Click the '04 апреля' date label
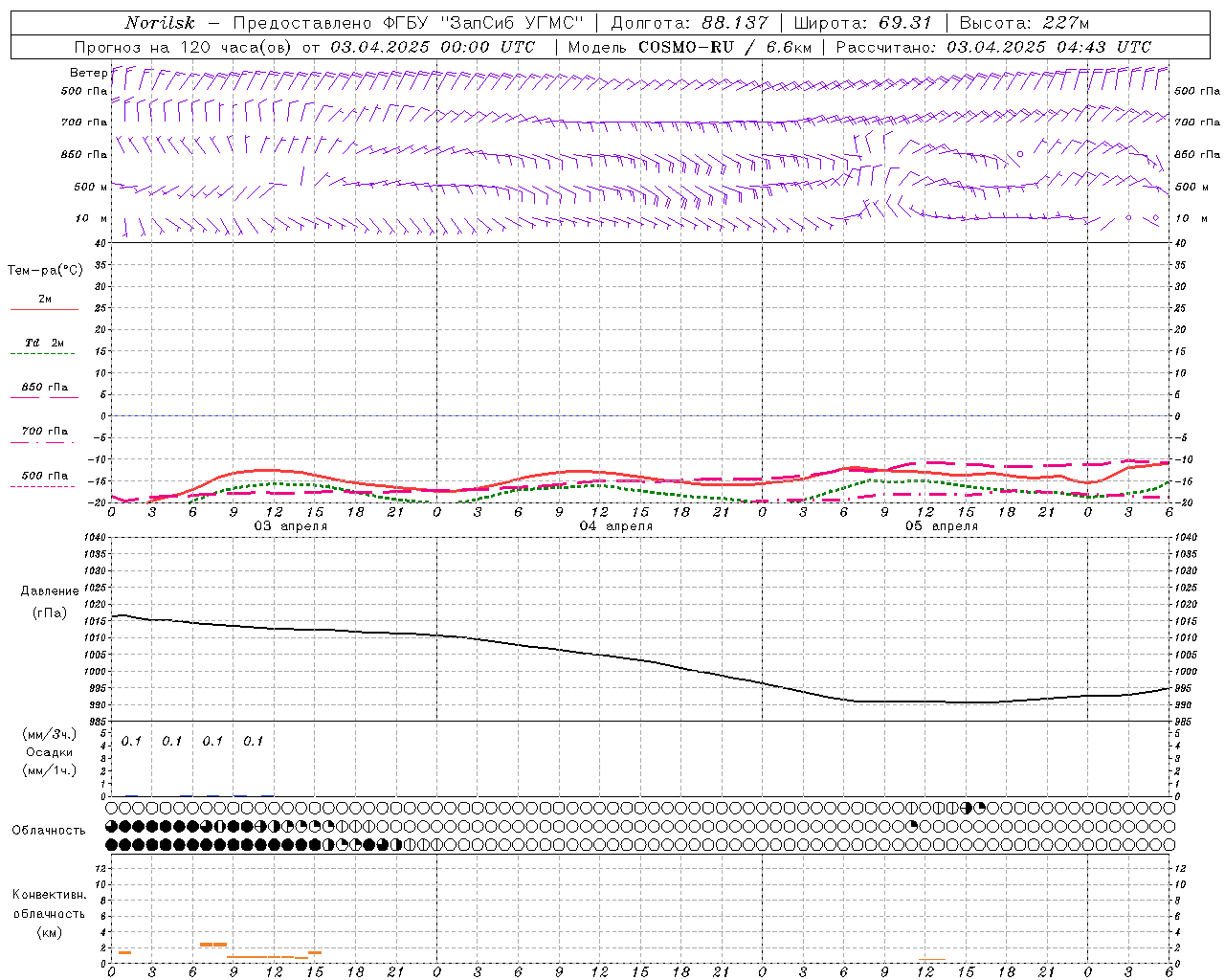 (616, 526)
